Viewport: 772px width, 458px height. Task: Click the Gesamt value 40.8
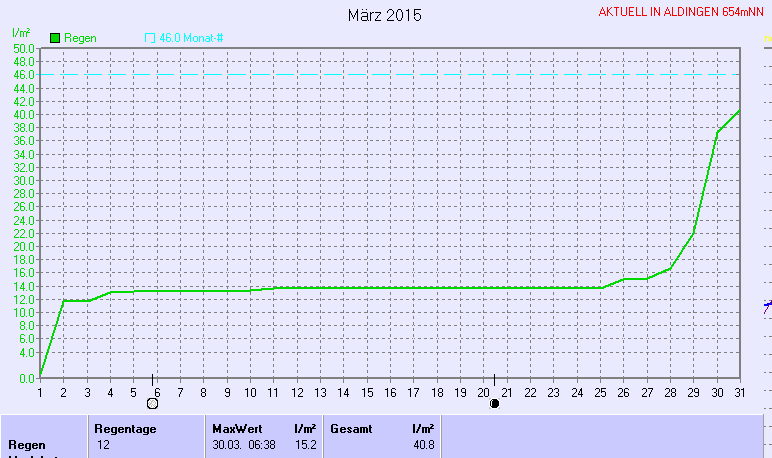pos(423,444)
